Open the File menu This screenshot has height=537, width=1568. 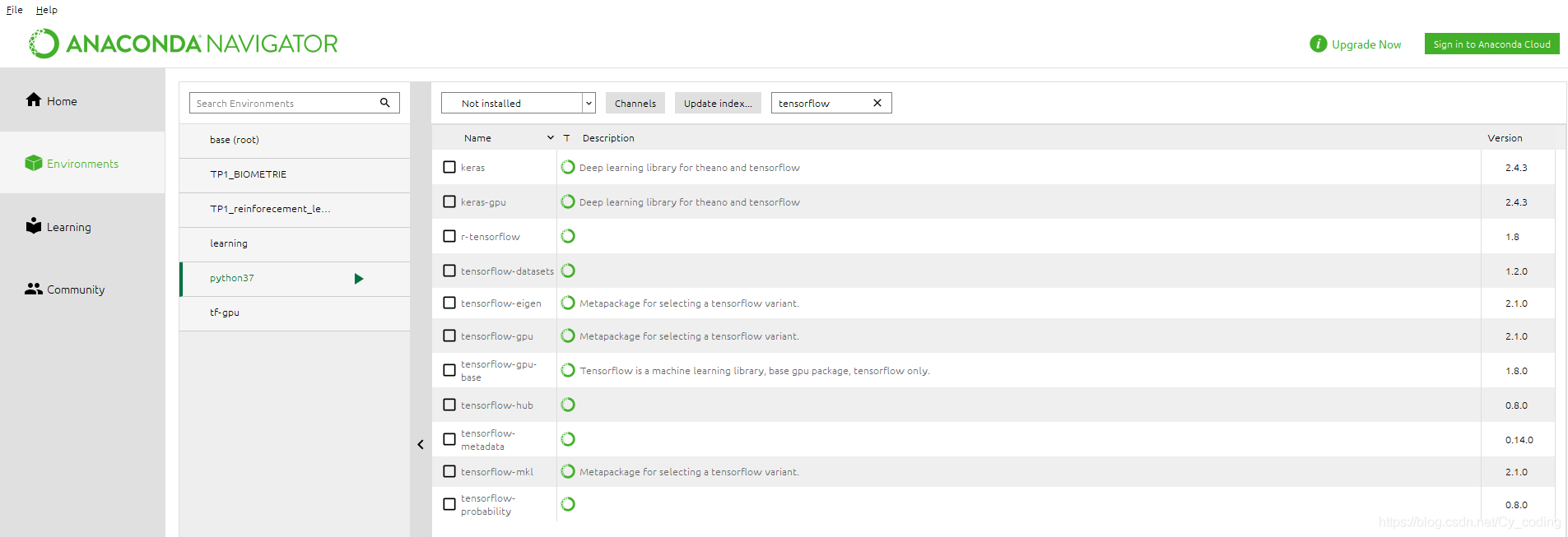[15, 10]
